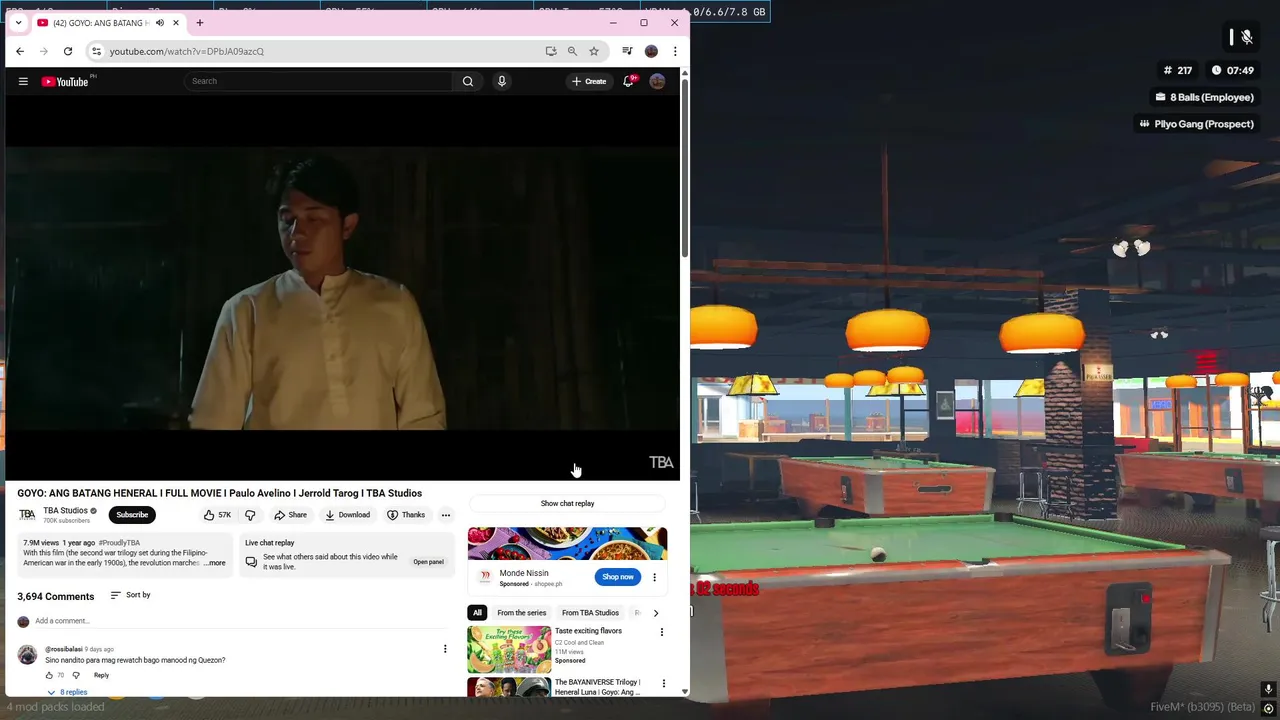Open Chrome media controls icon

pyautogui.click(x=627, y=51)
